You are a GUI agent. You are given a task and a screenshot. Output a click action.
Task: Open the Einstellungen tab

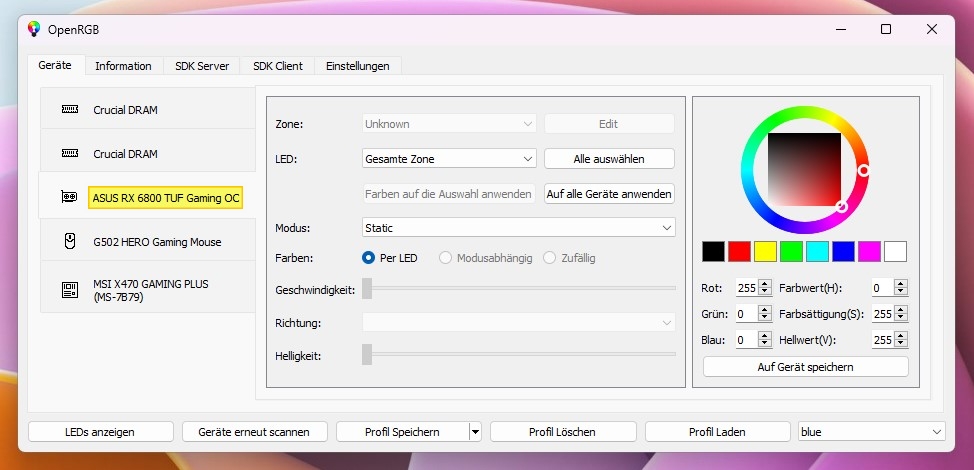tap(358, 66)
